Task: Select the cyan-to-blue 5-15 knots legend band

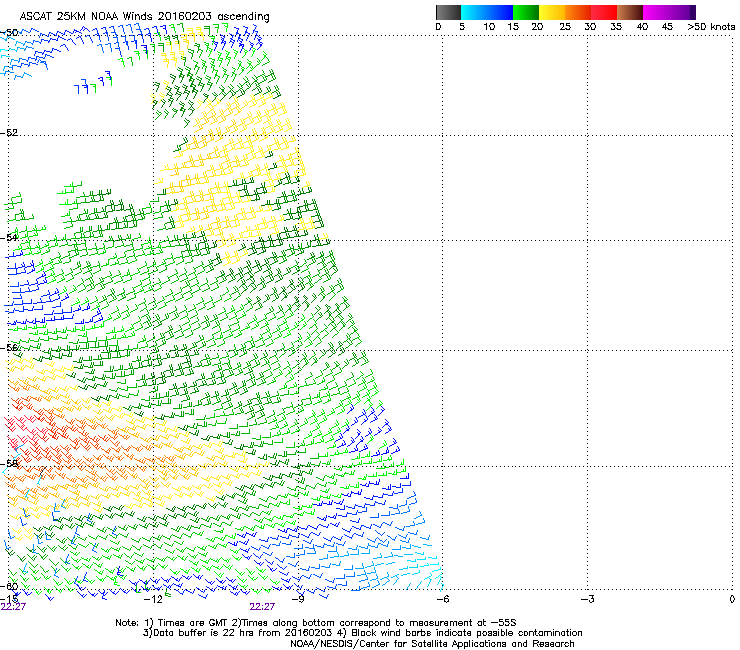Action: (x=487, y=12)
